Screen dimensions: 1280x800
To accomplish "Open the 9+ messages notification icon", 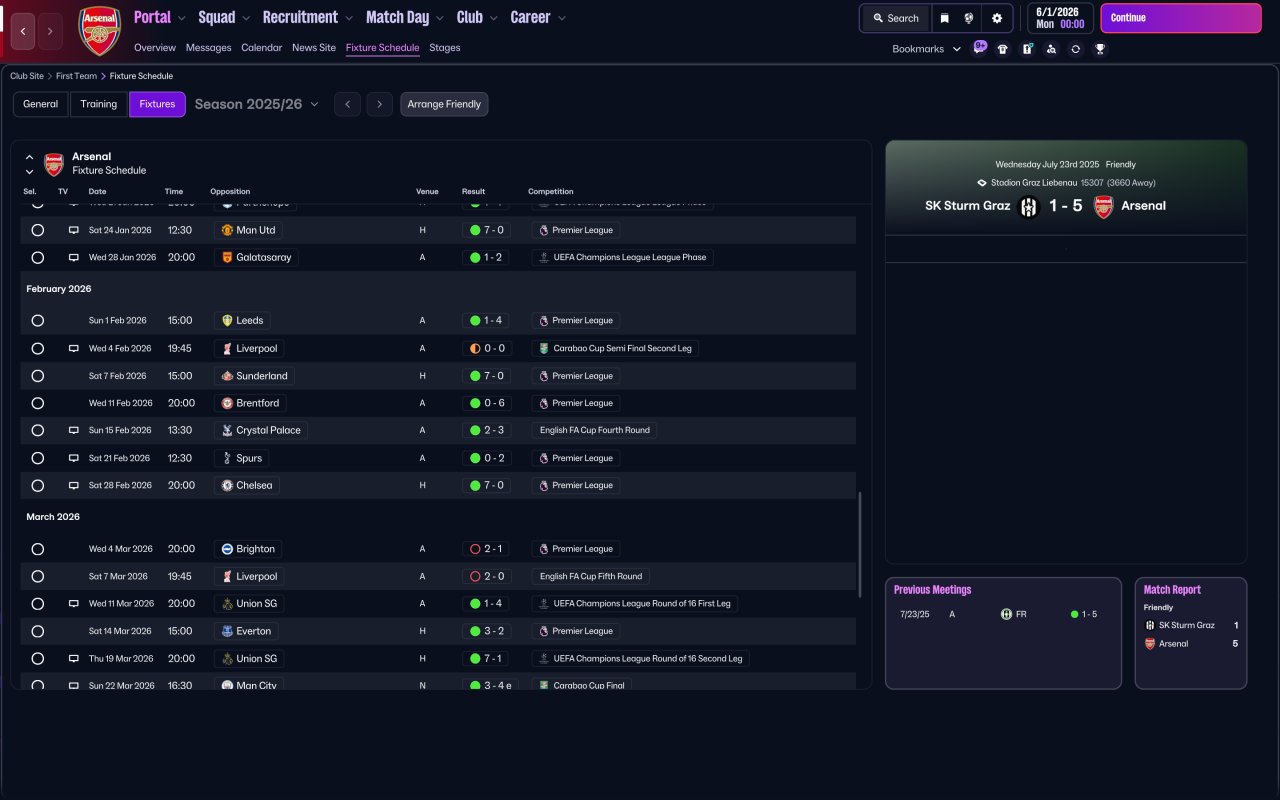I will pos(980,47).
